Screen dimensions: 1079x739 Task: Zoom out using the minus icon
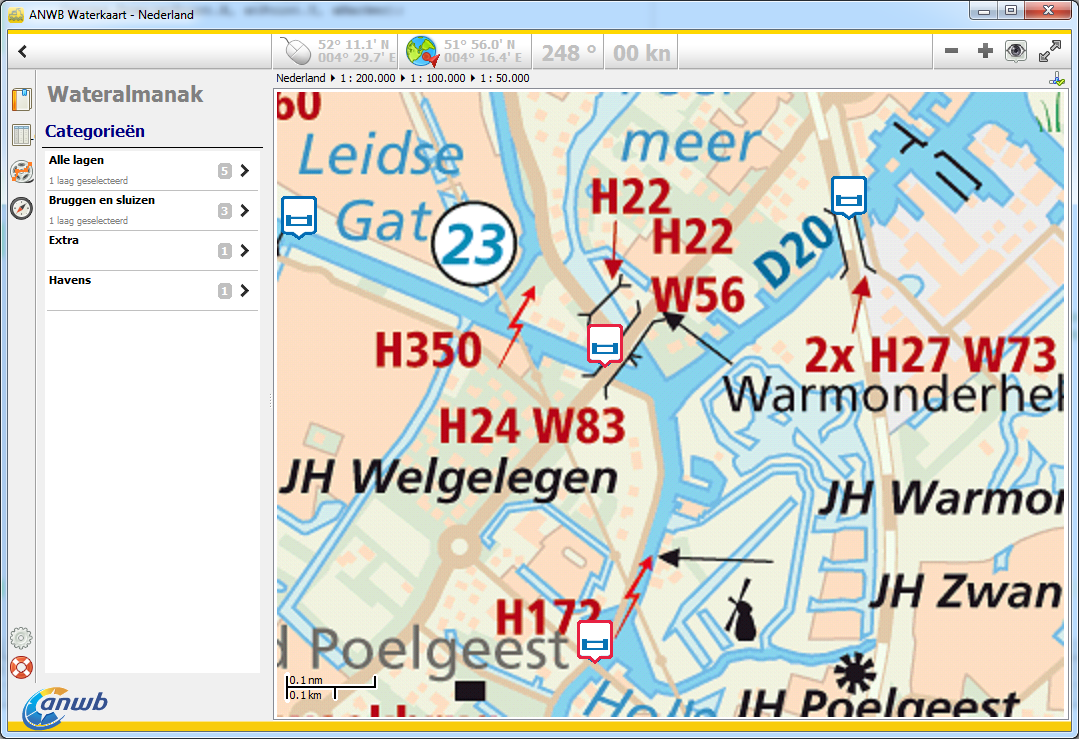951,49
